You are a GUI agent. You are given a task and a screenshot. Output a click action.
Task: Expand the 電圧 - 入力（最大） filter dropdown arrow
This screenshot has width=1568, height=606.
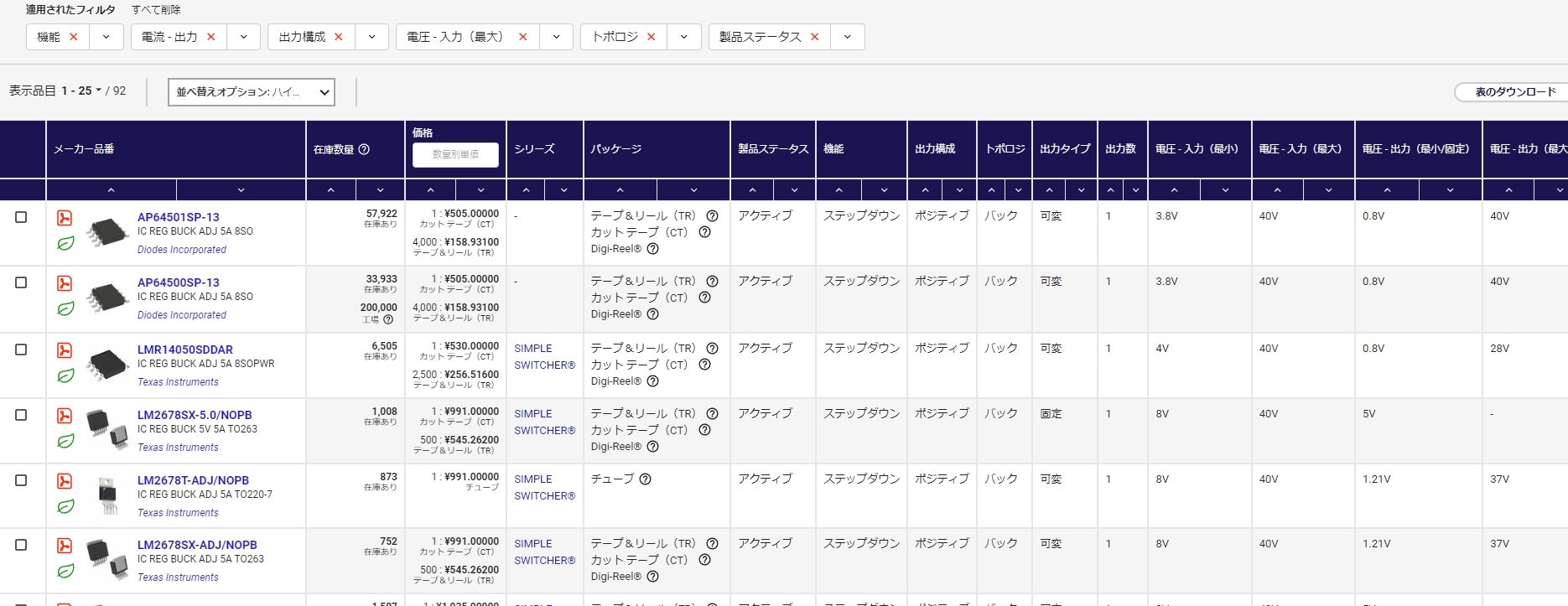pos(556,37)
